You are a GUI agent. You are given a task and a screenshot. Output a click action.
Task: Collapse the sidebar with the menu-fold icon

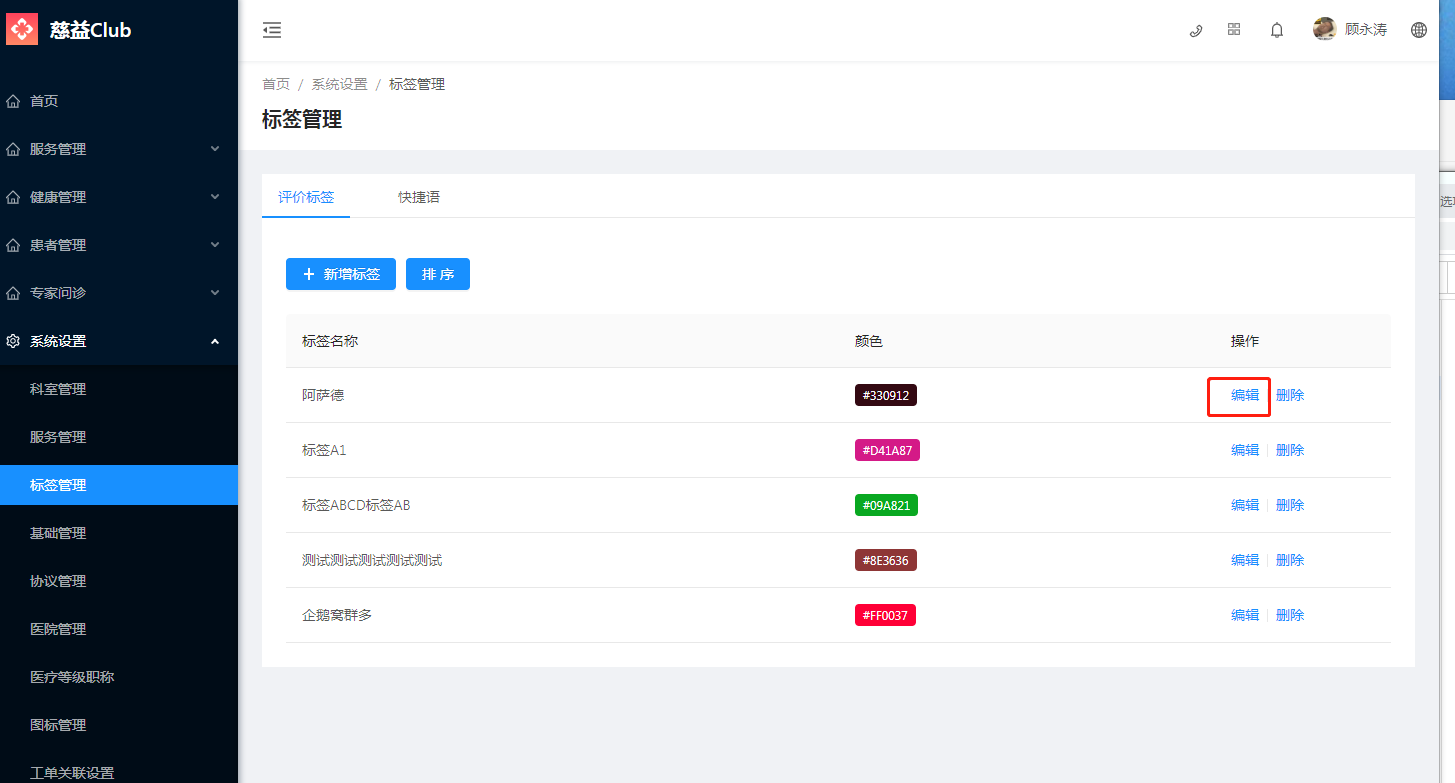pos(272,31)
